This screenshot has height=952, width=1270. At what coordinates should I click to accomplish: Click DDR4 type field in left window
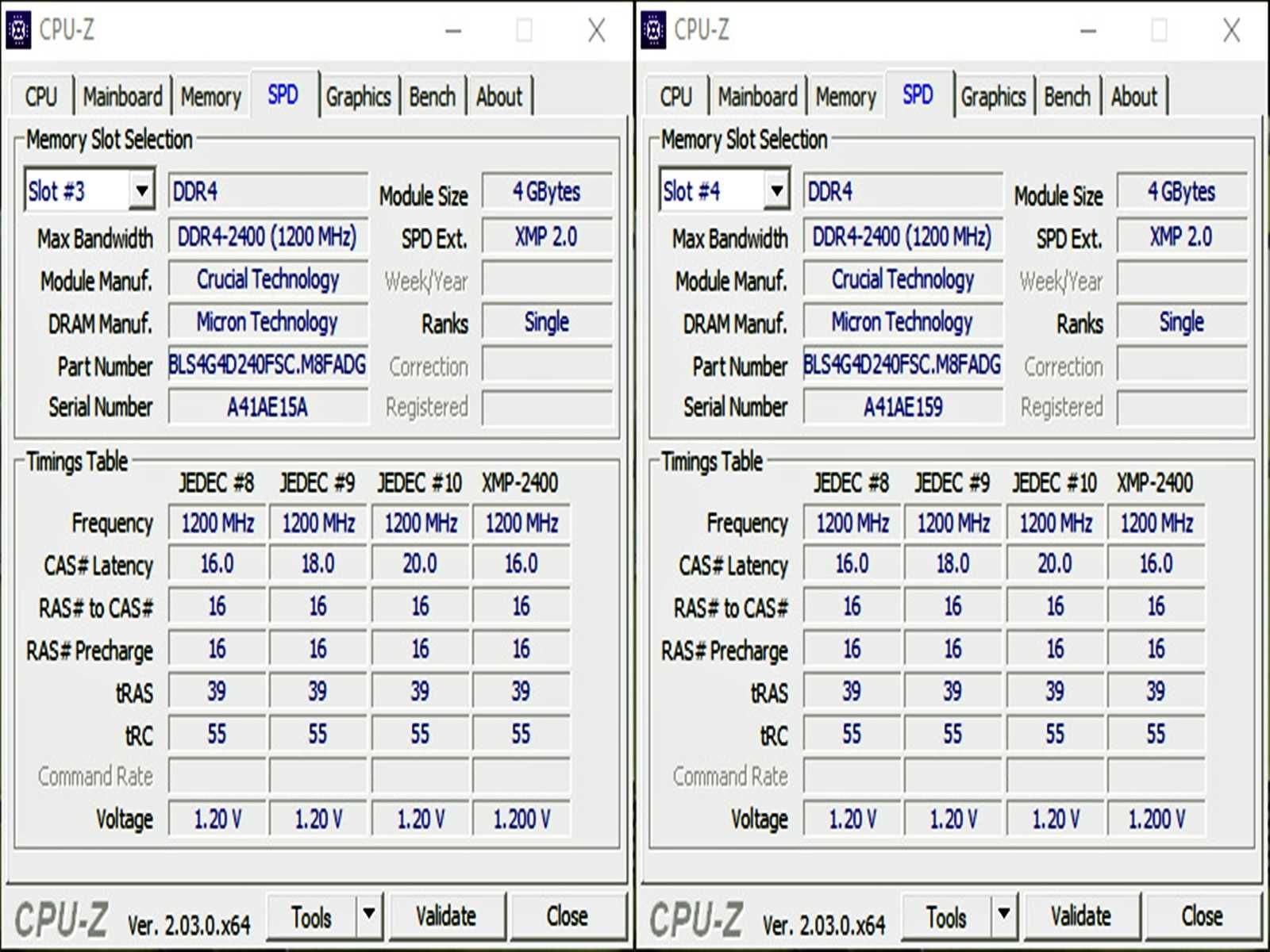click(x=268, y=191)
